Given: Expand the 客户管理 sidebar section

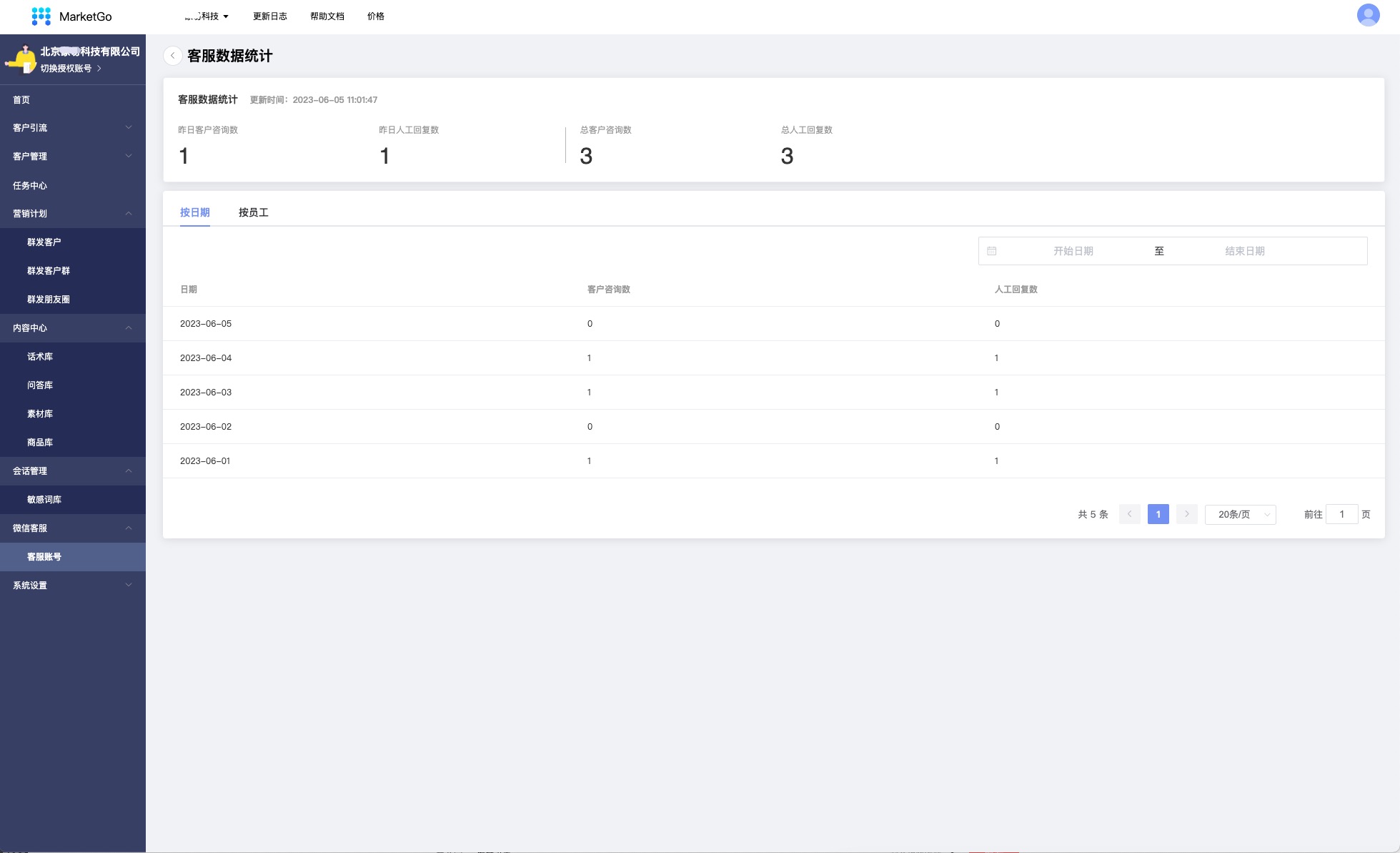Looking at the screenshot, I should click(72, 157).
